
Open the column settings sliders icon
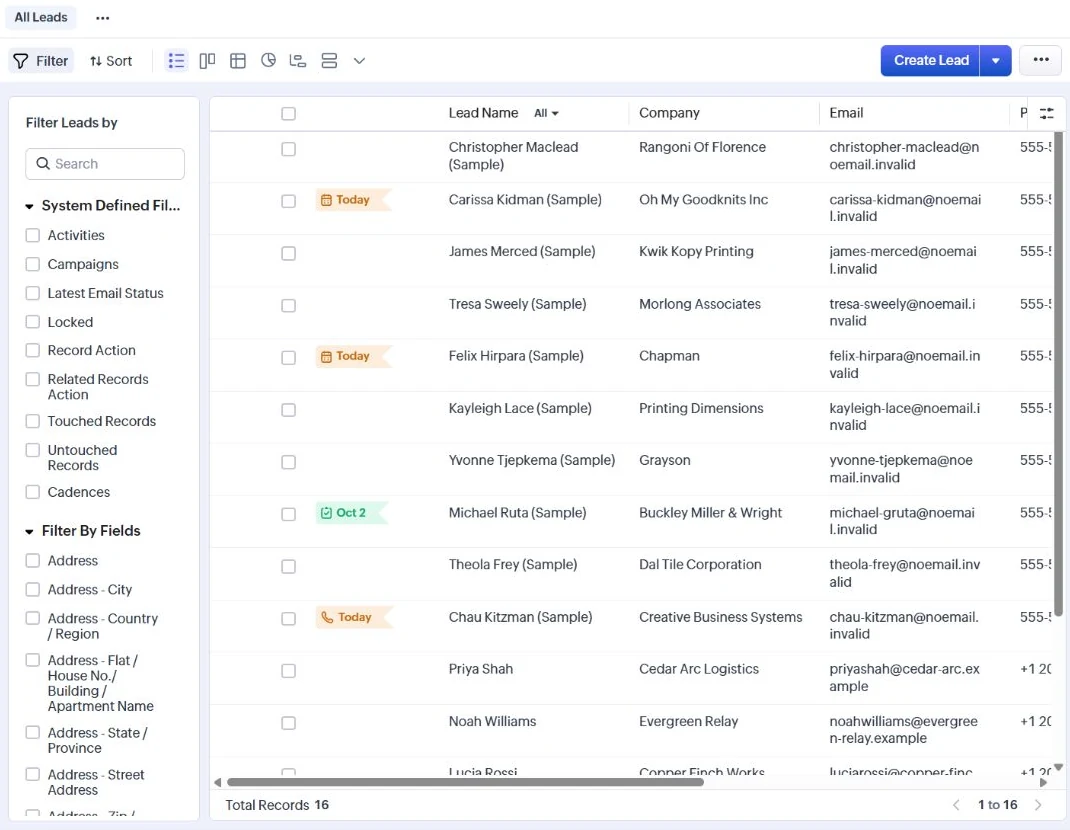(1046, 113)
